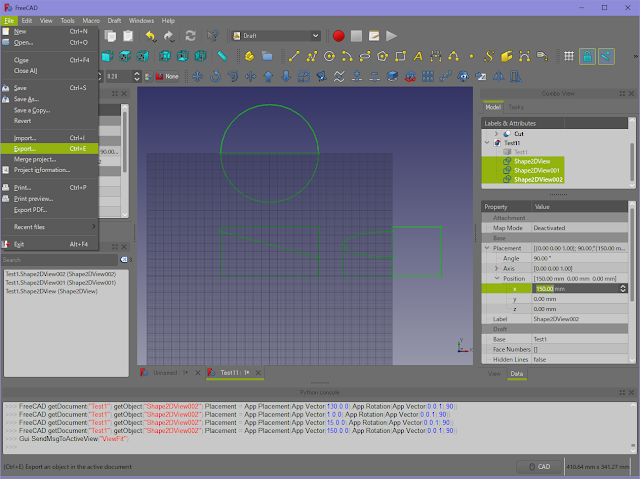Toggle the snap lock button

tap(587, 56)
